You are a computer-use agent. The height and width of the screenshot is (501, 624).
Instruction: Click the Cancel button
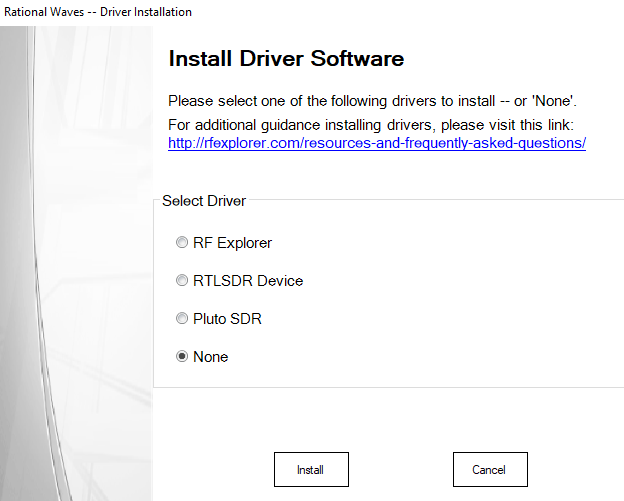pos(490,470)
